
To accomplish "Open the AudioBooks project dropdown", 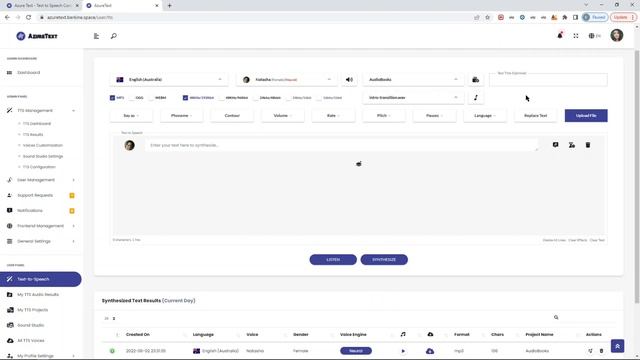I will (x=413, y=80).
